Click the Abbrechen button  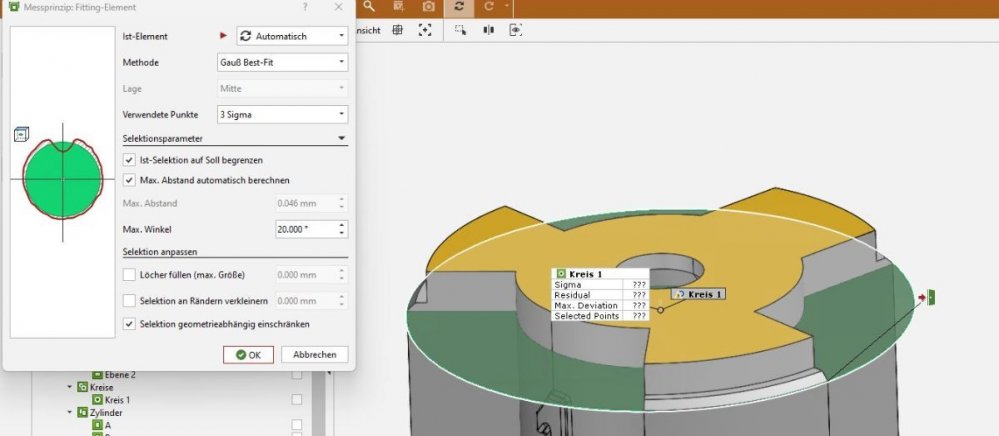[x=315, y=355]
